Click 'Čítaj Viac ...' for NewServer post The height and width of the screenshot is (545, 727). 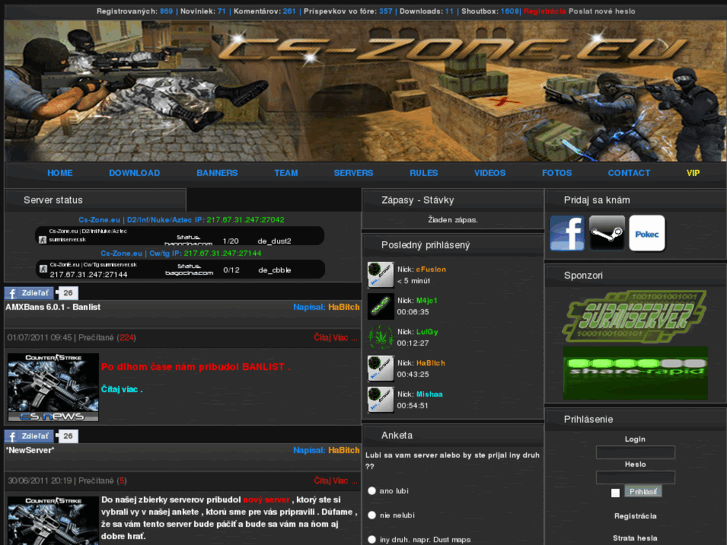(x=336, y=481)
